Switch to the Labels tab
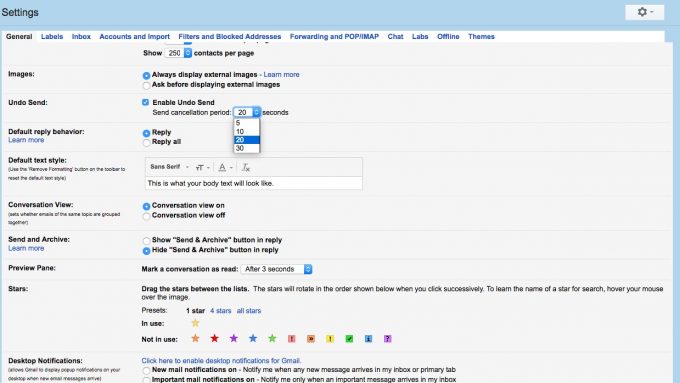The image size is (680, 383). tap(52, 36)
